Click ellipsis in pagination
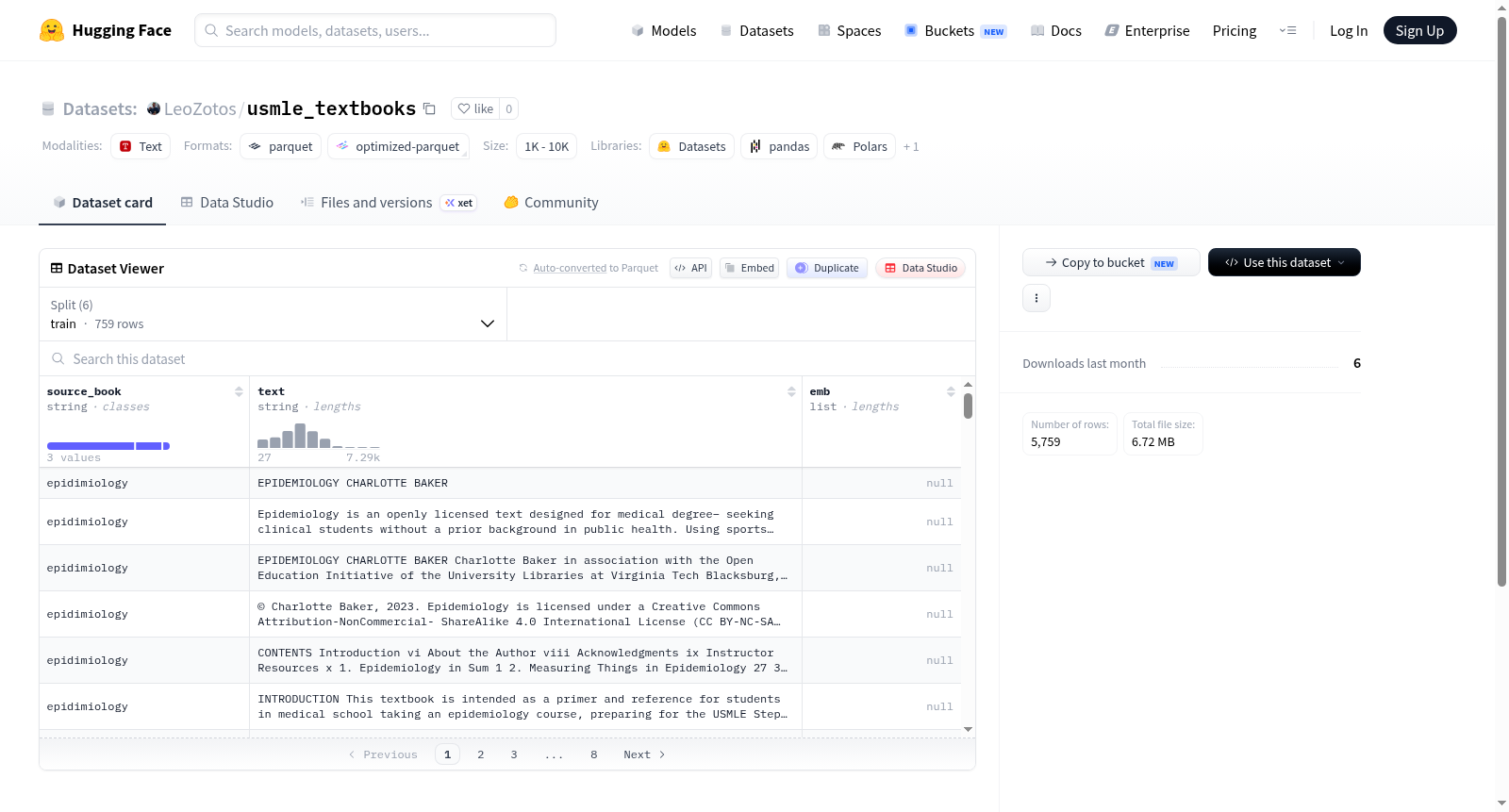 click(x=554, y=754)
